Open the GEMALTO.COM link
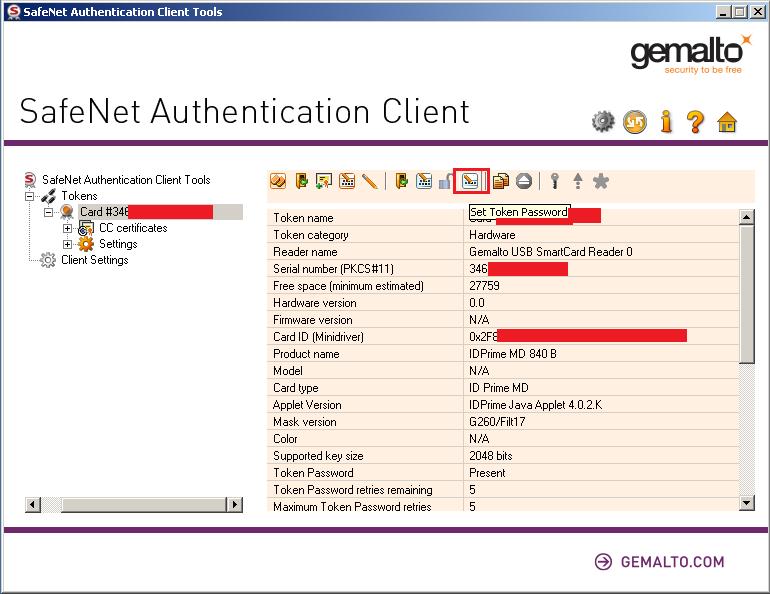This screenshot has height=594, width=770. tap(672, 562)
